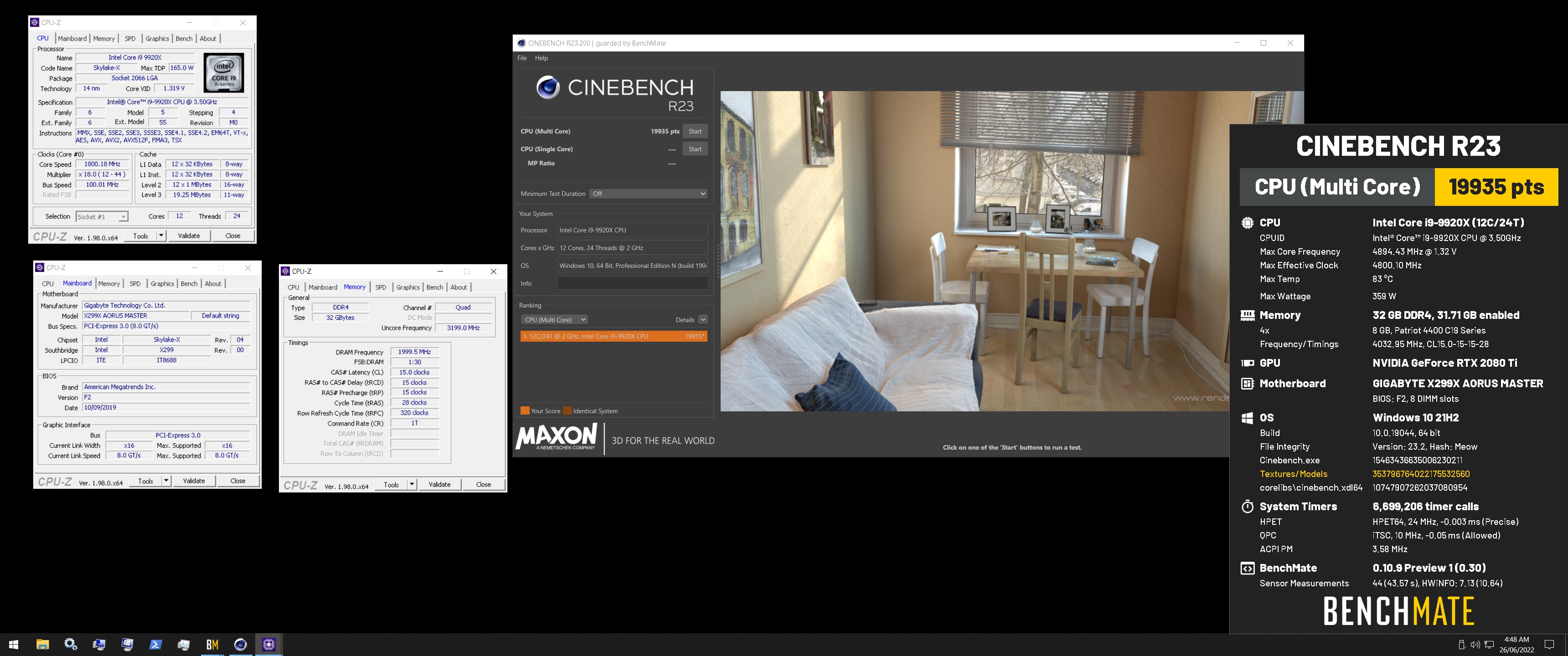The width and height of the screenshot is (1568, 656).
Task: Click the Intel Core i9 X-series logo
Action: tap(224, 73)
